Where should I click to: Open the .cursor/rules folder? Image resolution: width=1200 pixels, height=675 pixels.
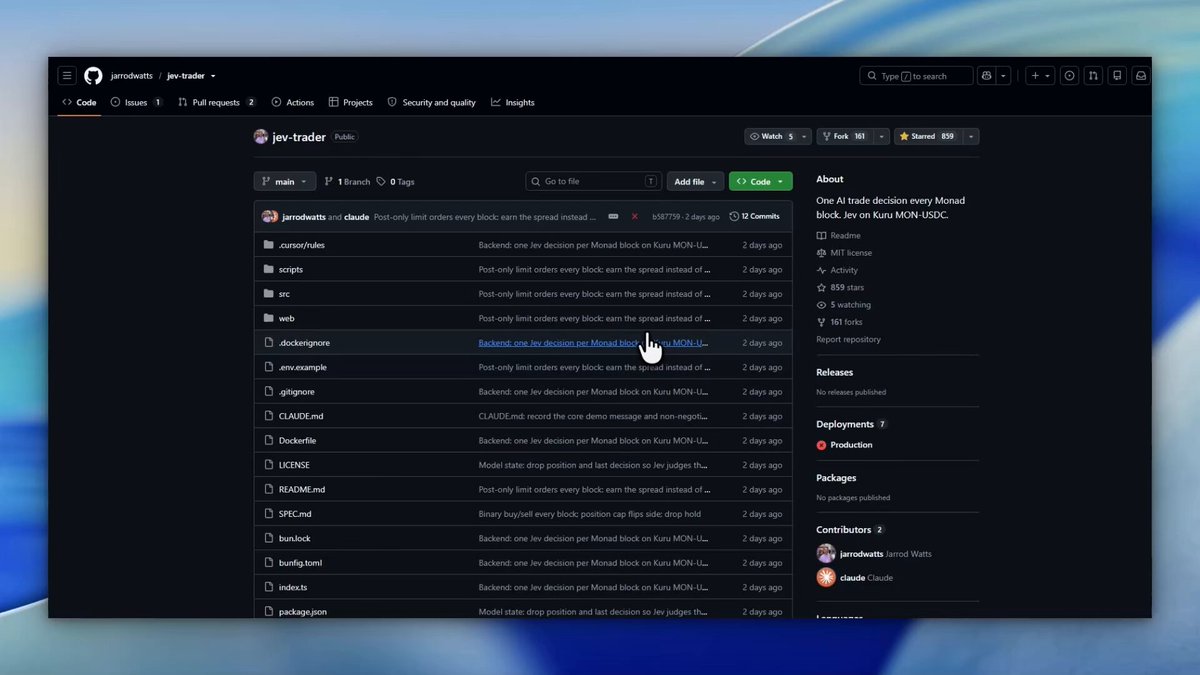[x=301, y=245]
